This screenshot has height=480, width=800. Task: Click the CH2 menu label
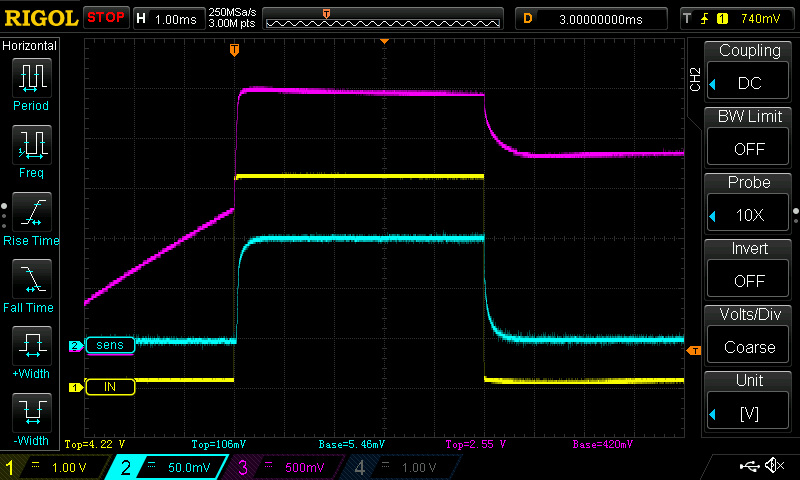(x=695, y=79)
